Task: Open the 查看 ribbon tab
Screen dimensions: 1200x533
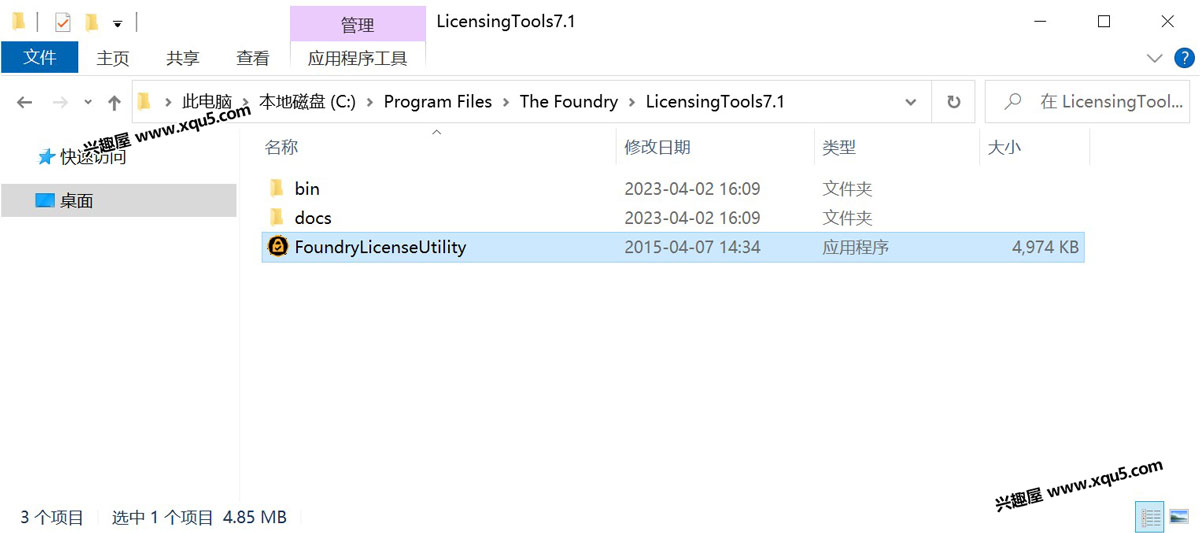Action: click(x=253, y=58)
